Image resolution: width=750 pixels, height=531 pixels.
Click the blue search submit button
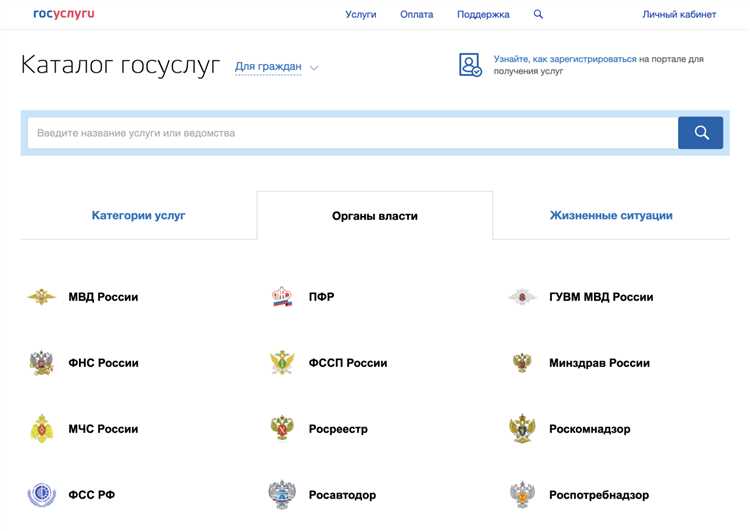tap(700, 133)
